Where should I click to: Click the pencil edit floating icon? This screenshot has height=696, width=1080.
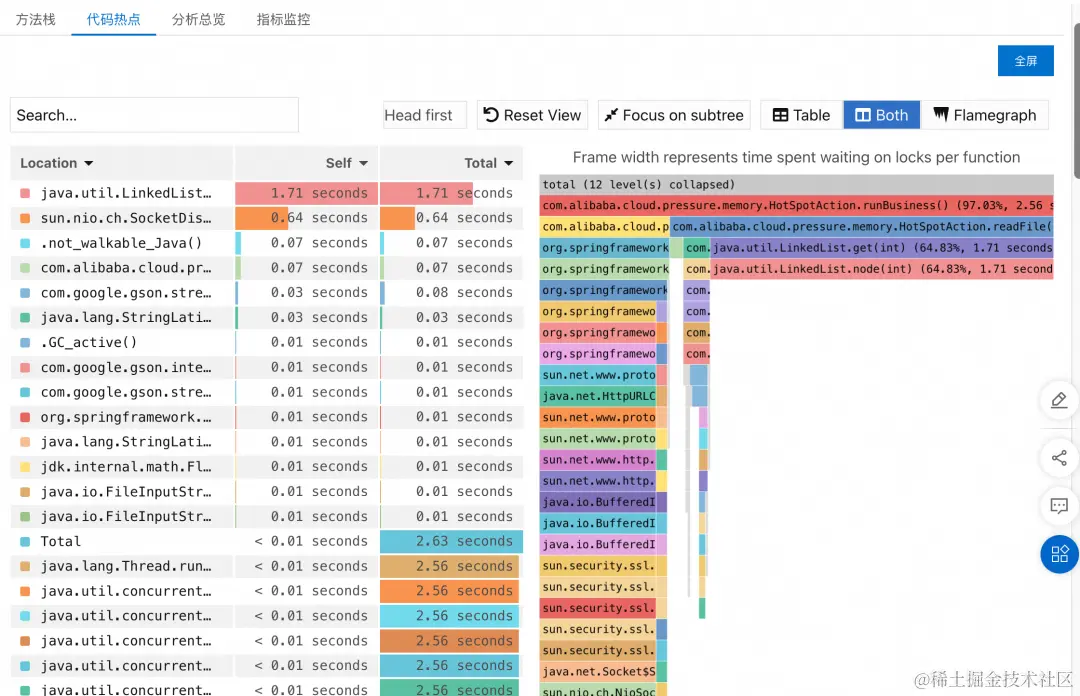(1059, 400)
